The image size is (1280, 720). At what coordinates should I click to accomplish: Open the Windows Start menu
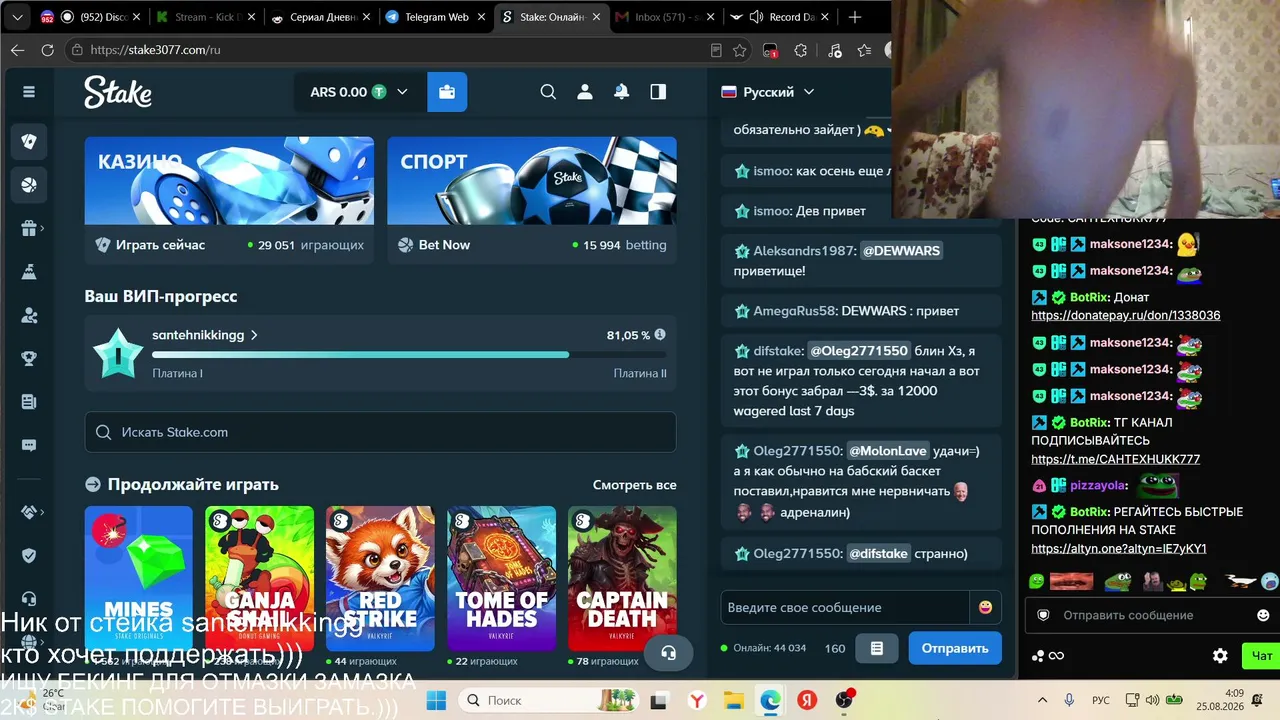436,700
